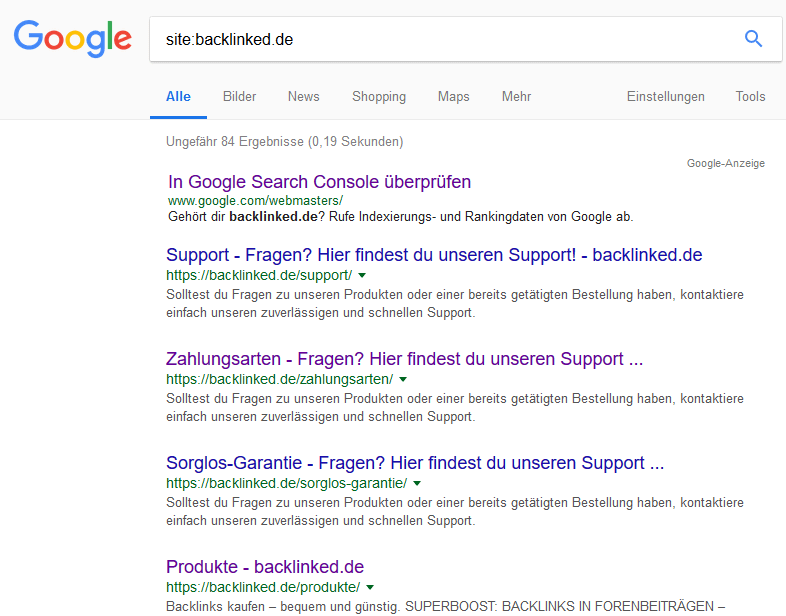Open the Produkte - backlinked.de result
Viewport: 786px width, 616px height.
[265, 566]
